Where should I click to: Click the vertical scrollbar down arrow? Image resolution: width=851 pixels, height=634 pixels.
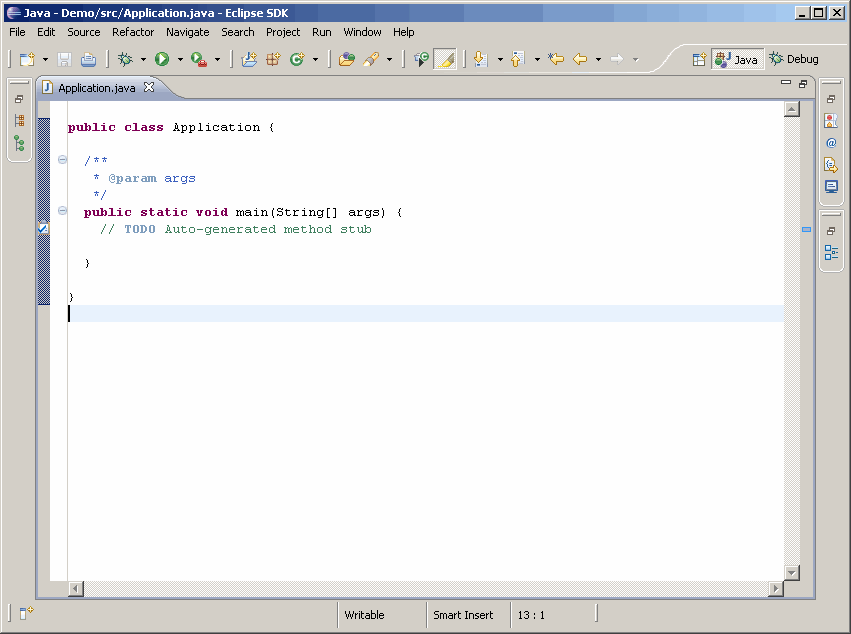coord(792,572)
